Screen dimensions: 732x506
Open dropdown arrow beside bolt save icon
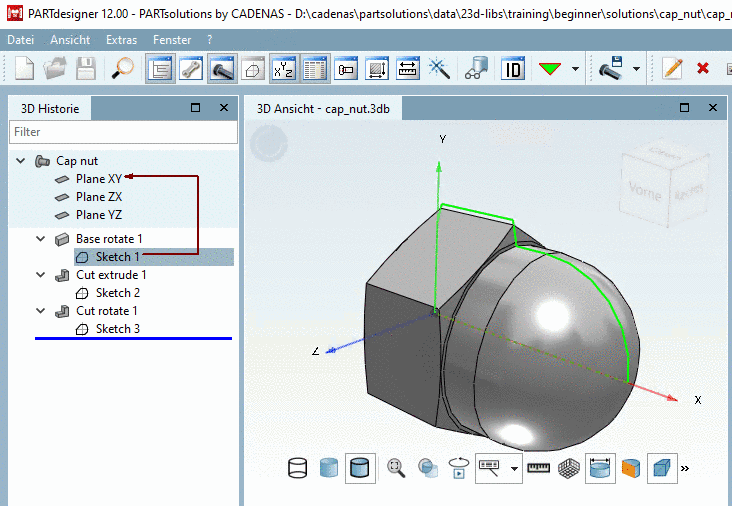tap(636, 69)
